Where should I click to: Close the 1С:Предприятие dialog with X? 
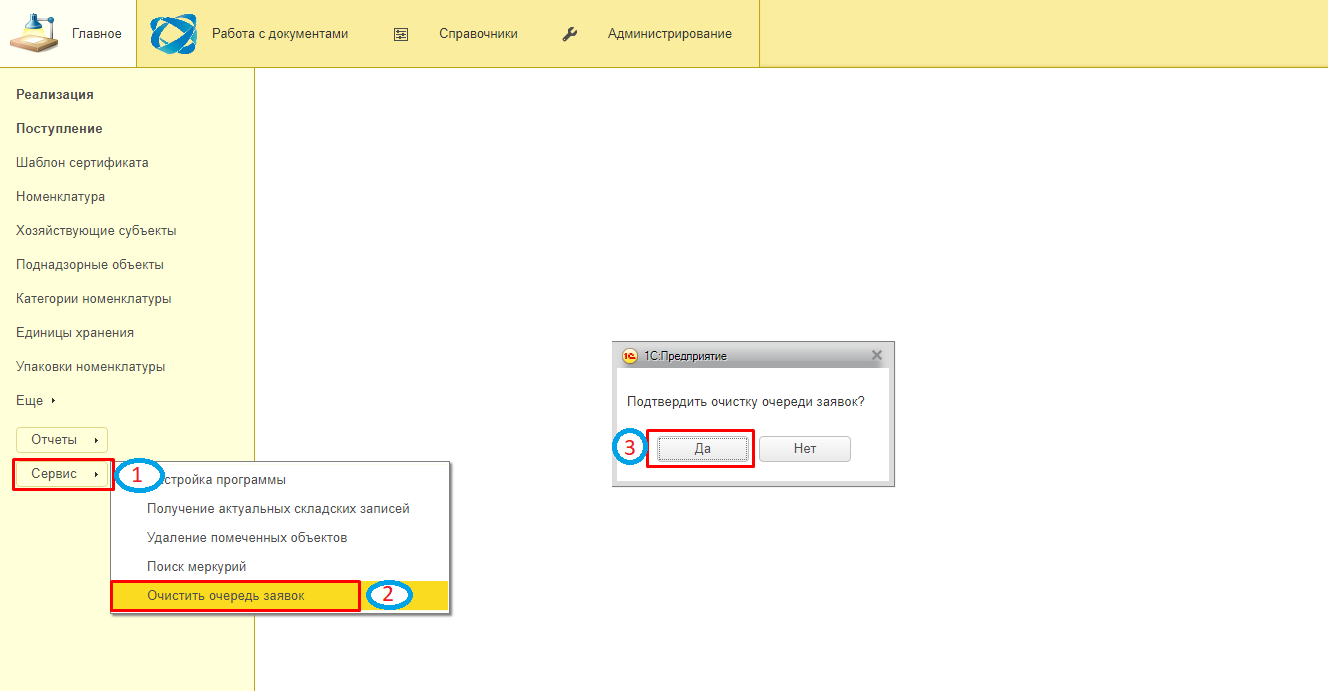click(x=877, y=355)
